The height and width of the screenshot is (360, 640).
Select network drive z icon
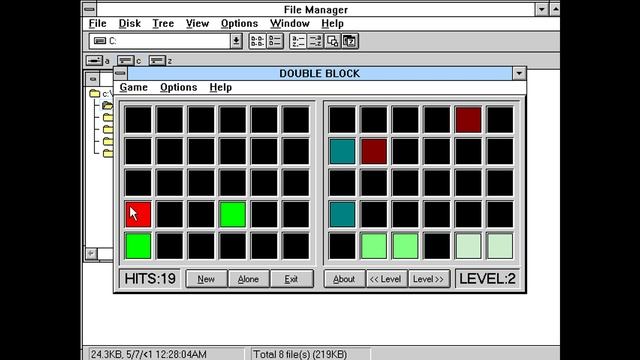point(157,60)
